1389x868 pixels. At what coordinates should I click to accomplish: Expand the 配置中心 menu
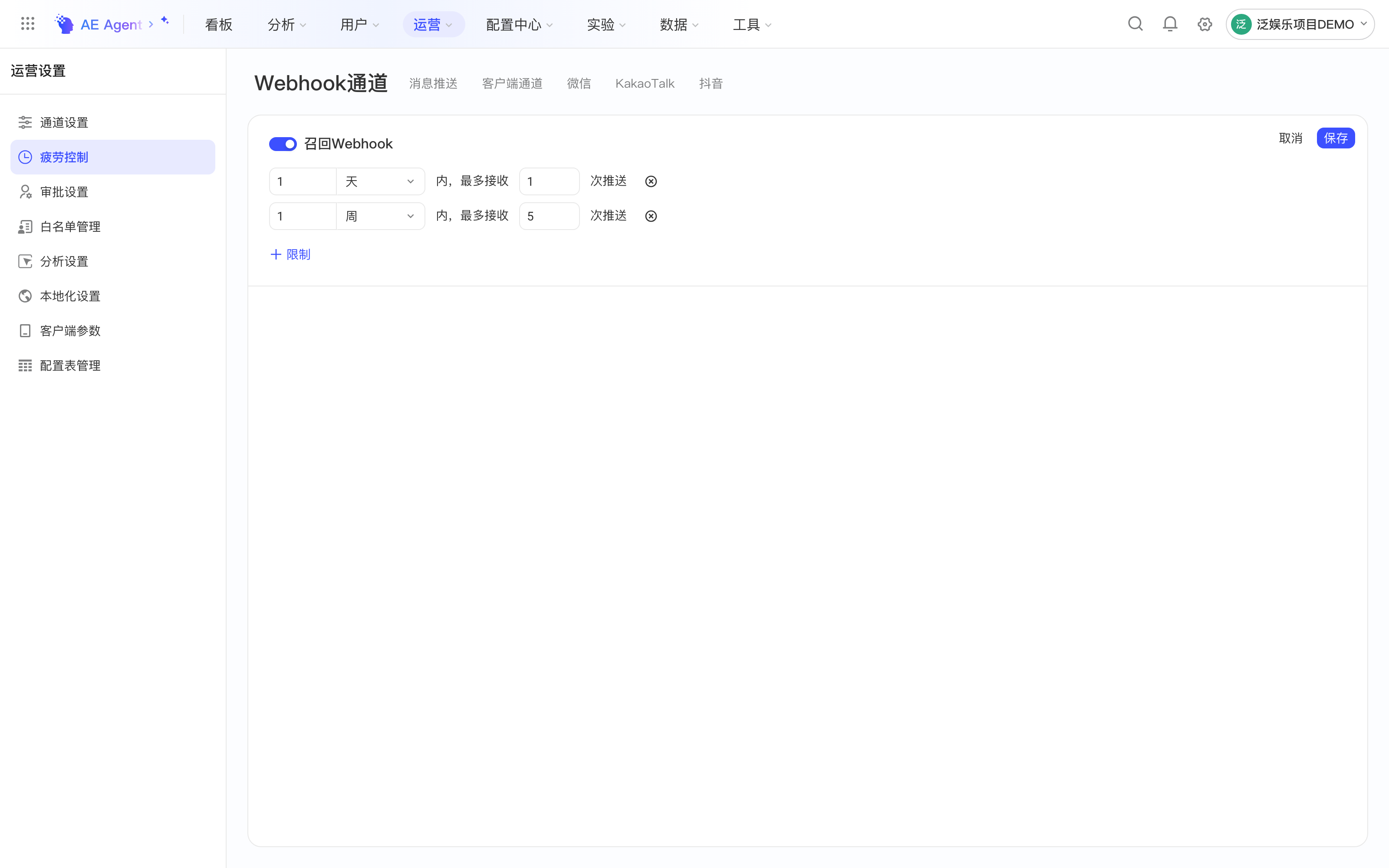click(519, 25)
